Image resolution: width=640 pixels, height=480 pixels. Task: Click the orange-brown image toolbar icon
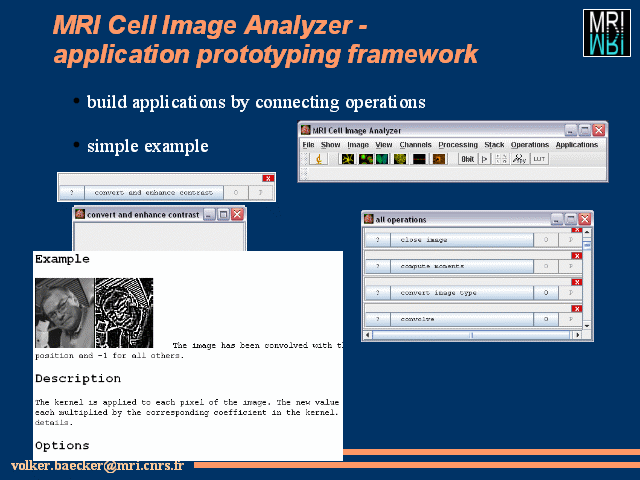439,159
